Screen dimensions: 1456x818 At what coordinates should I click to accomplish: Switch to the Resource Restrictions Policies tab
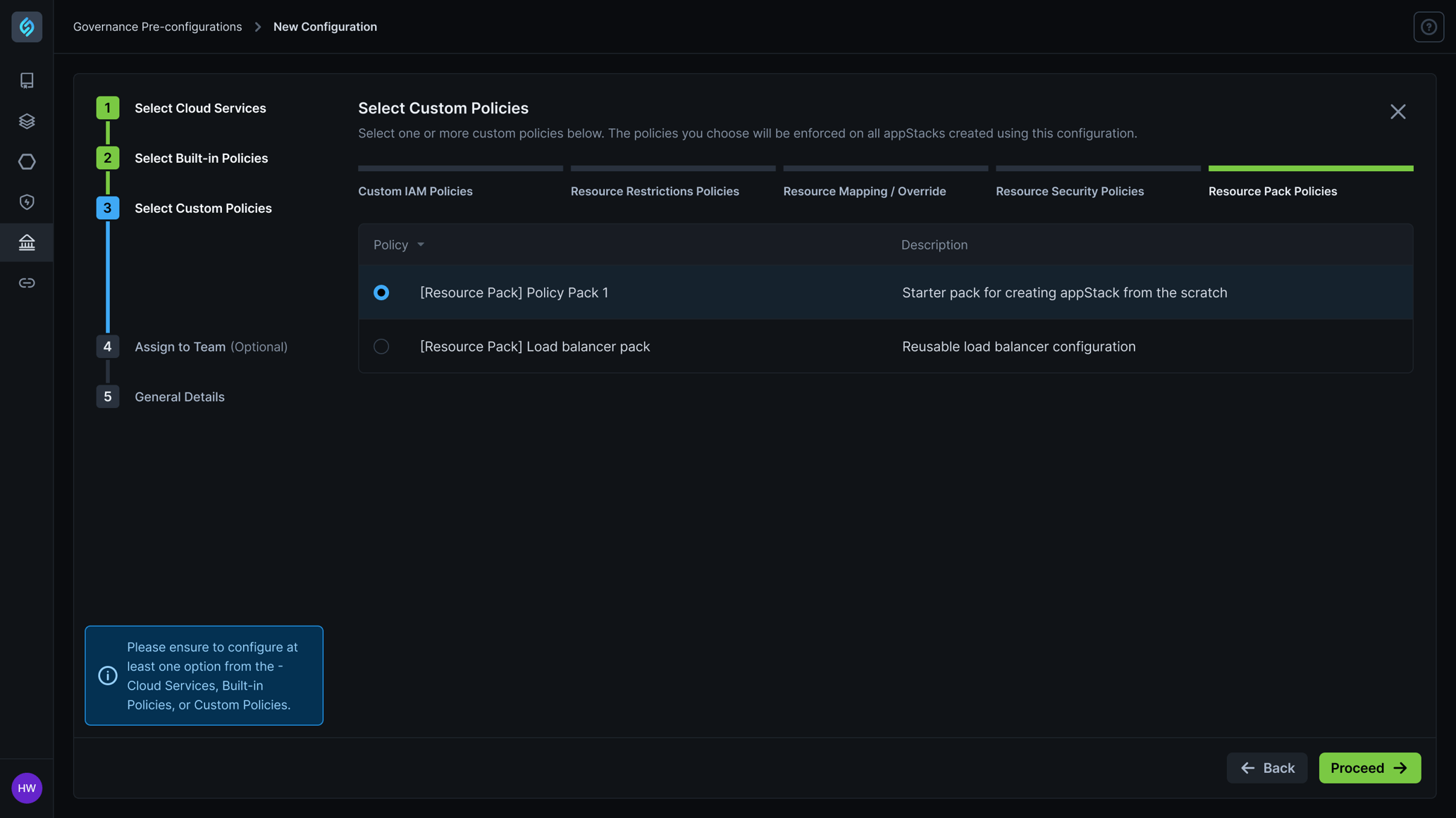(655, 191)
